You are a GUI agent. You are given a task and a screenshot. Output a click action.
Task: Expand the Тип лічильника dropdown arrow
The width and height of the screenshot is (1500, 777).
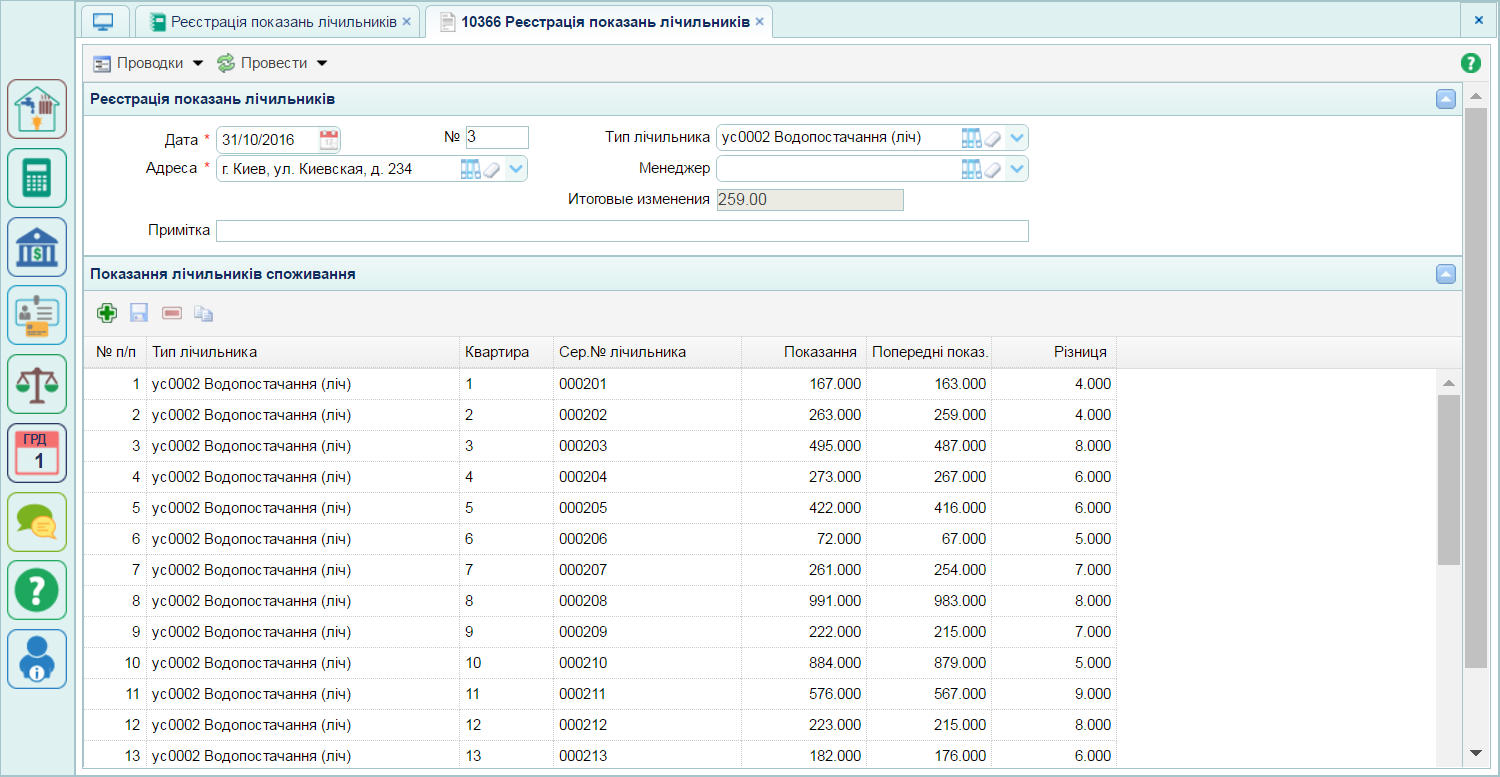coord(1017,138)
